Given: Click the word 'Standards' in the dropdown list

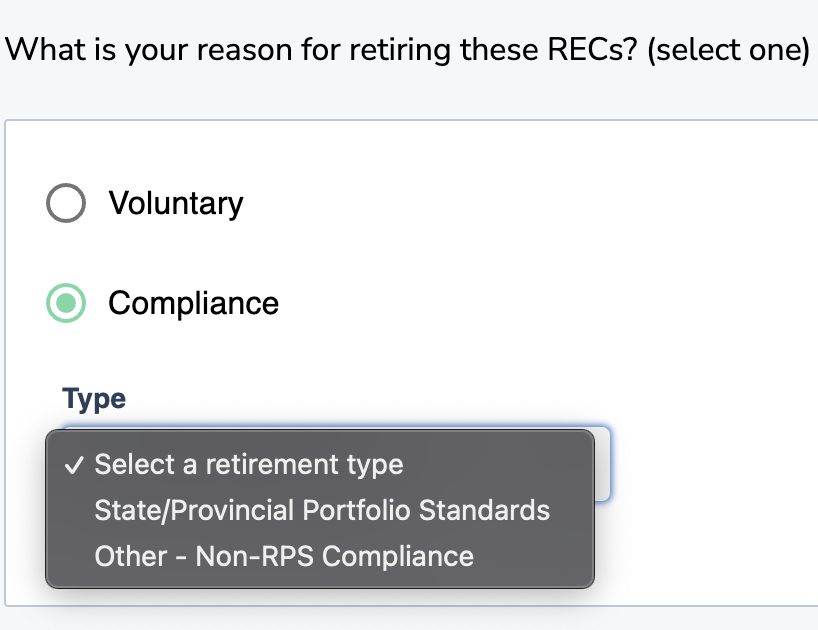Looking at the screenshot, I should pos(484,510).
